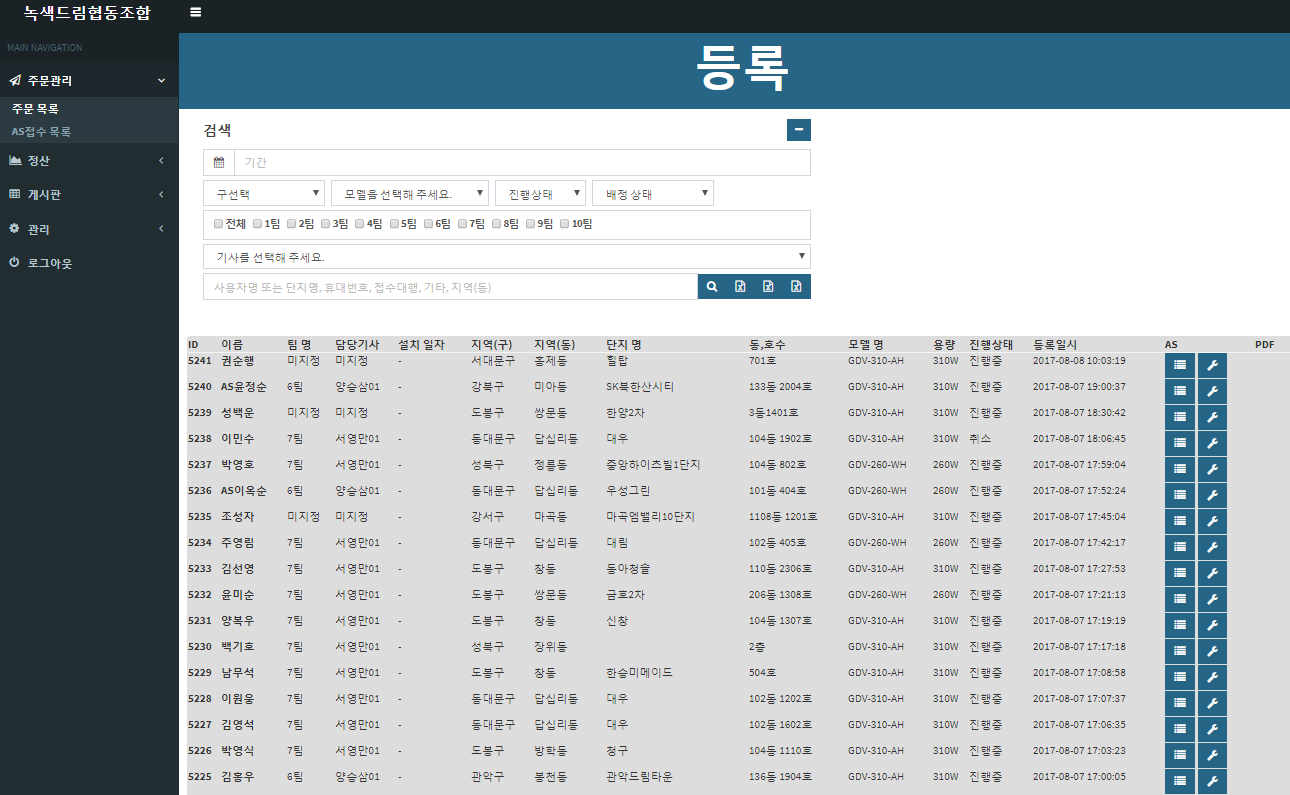Click the search magnifier button
The image size is (1290, 795).
point(712,287)
